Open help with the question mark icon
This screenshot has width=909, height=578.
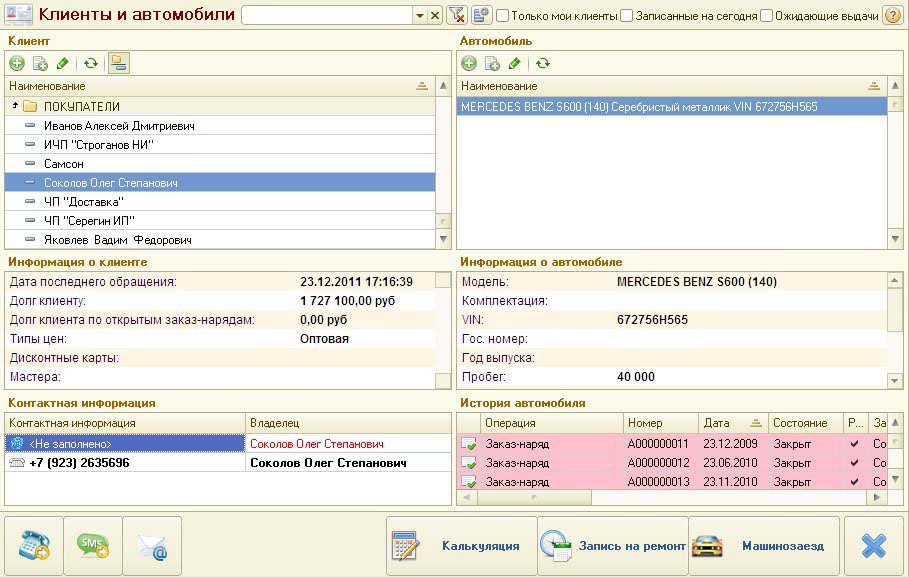coord(892,16)
